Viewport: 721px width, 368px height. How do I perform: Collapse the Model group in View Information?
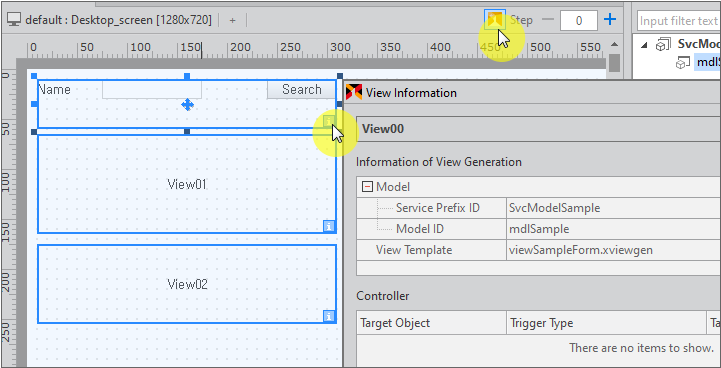tap(367, 187)
